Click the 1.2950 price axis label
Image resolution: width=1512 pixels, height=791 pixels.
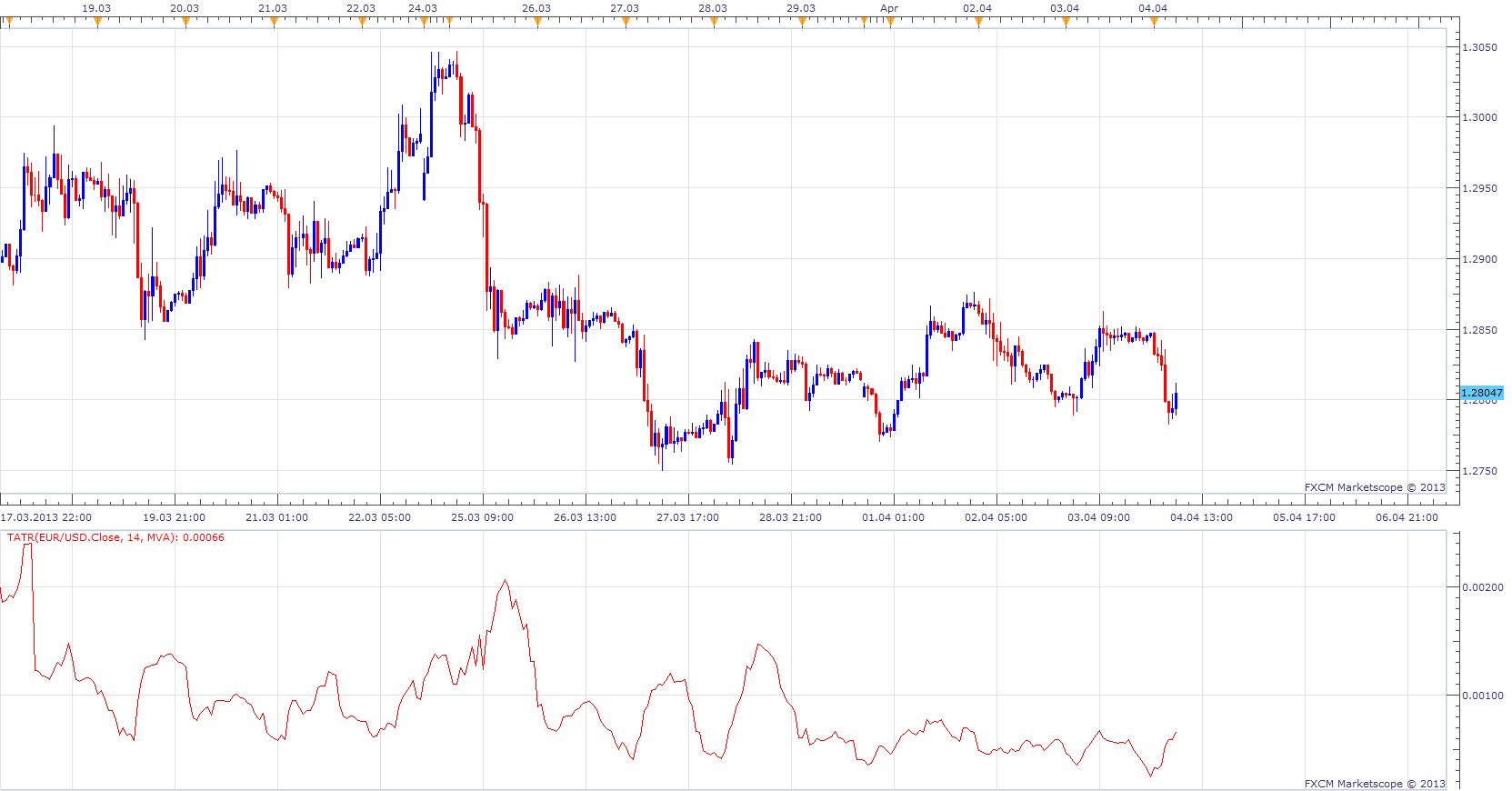point(1479,188)
